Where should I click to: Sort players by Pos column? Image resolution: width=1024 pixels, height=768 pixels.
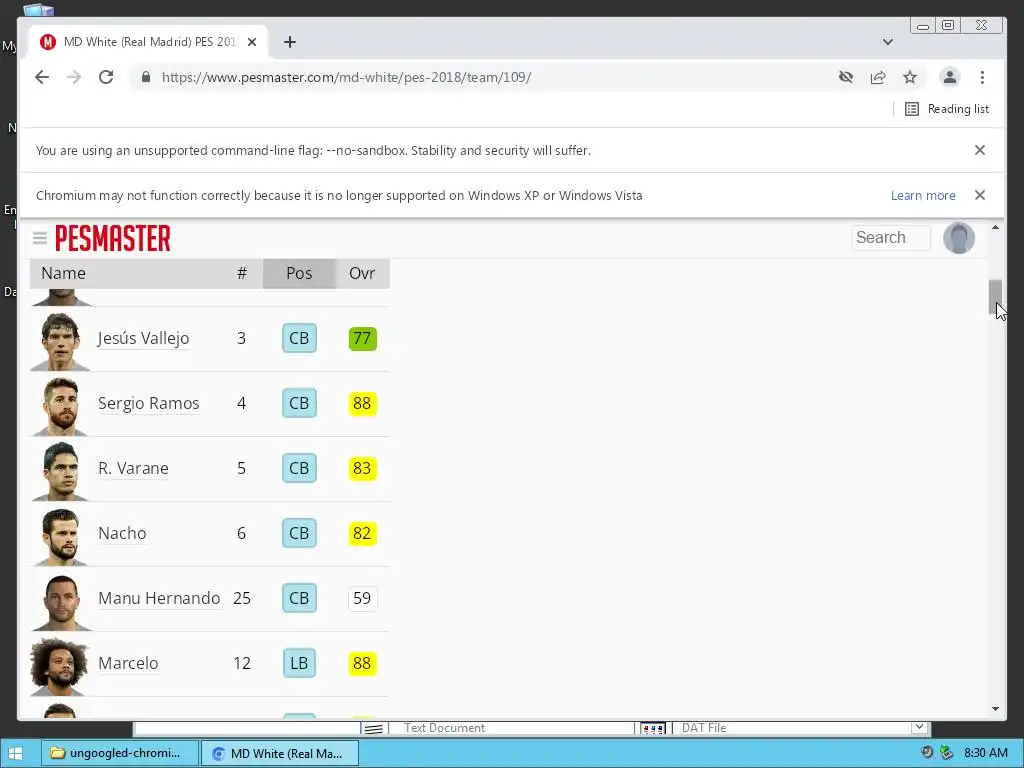coord(299,273)
